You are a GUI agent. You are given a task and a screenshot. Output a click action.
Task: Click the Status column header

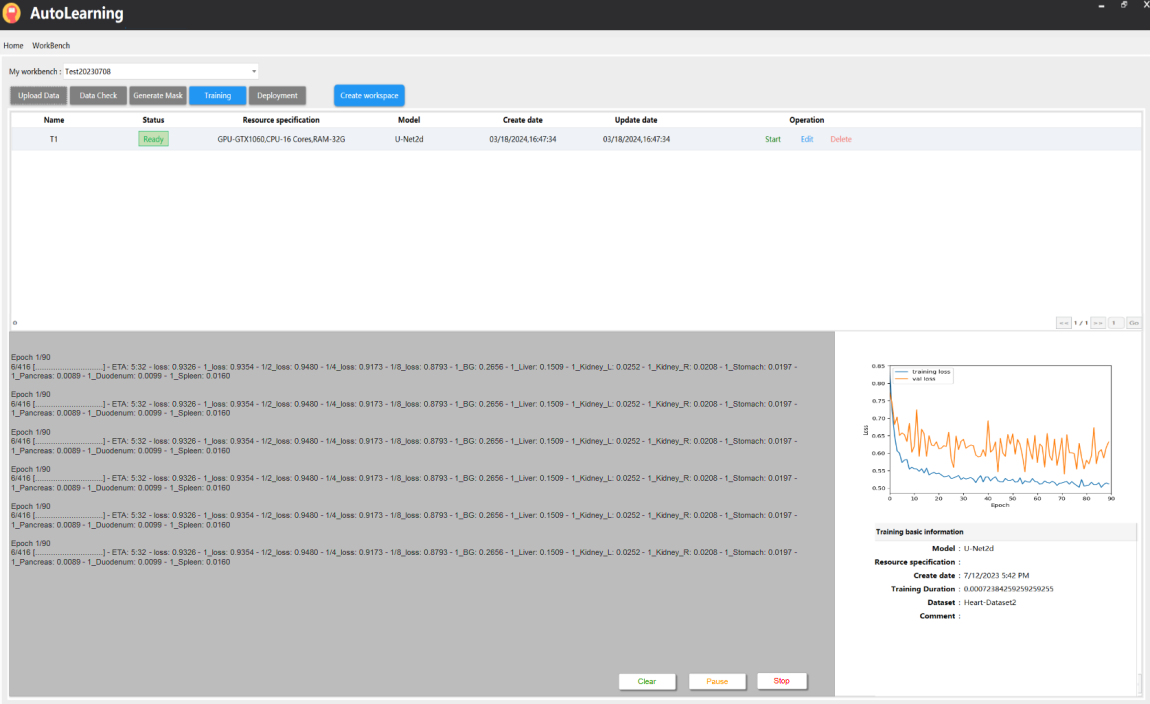point(153,120)
